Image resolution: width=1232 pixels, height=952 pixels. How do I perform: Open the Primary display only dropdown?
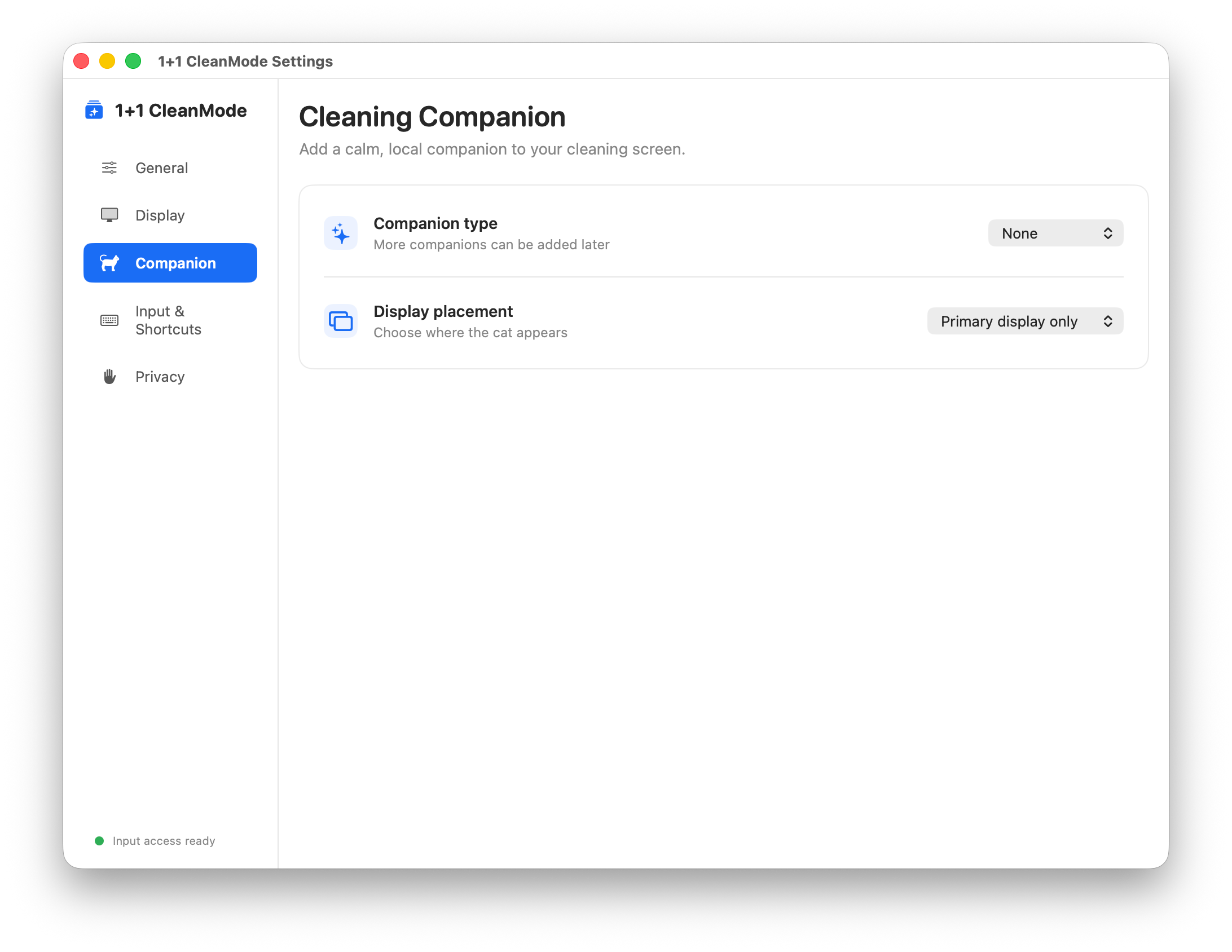[x=1025, y=321]
